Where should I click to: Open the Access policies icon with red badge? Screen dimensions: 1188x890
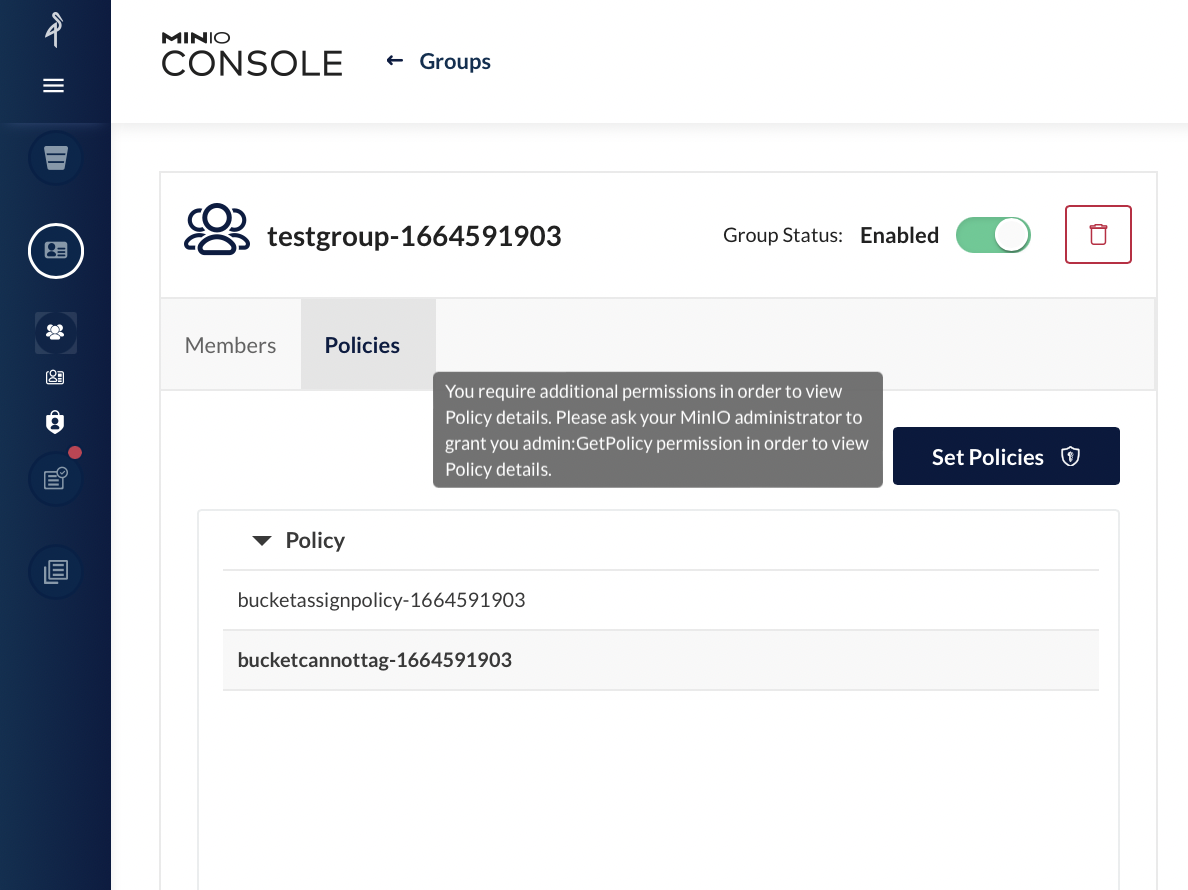pos(55,479)
